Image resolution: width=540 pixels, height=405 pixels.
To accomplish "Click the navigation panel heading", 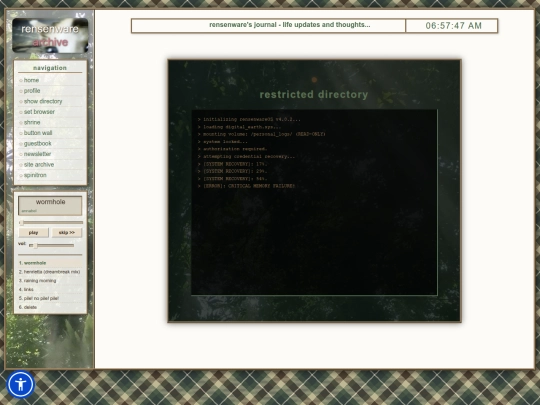I will (x=50, y=68).
